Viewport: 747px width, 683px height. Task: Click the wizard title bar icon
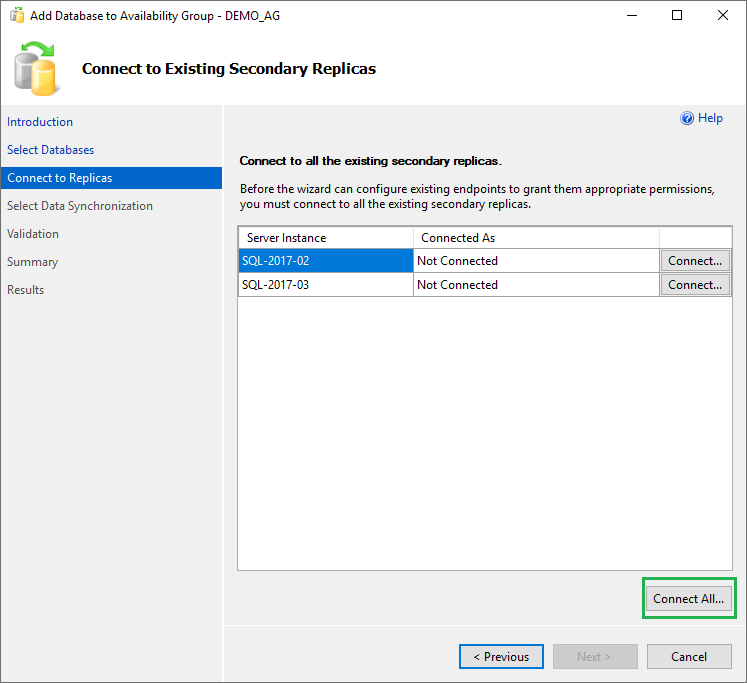click(x=17, y=15)
